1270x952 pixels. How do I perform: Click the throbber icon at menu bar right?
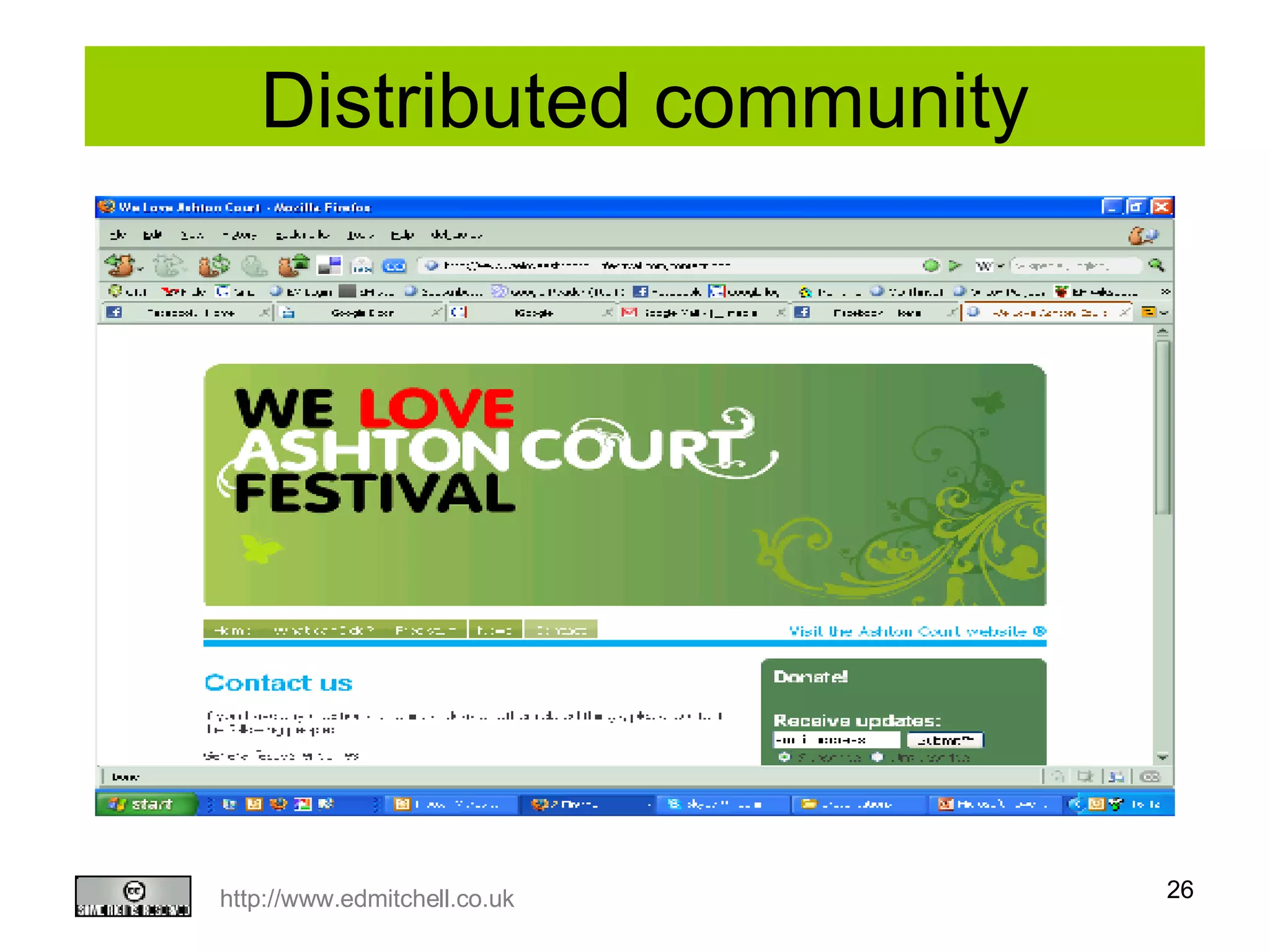coord(1143,236)
